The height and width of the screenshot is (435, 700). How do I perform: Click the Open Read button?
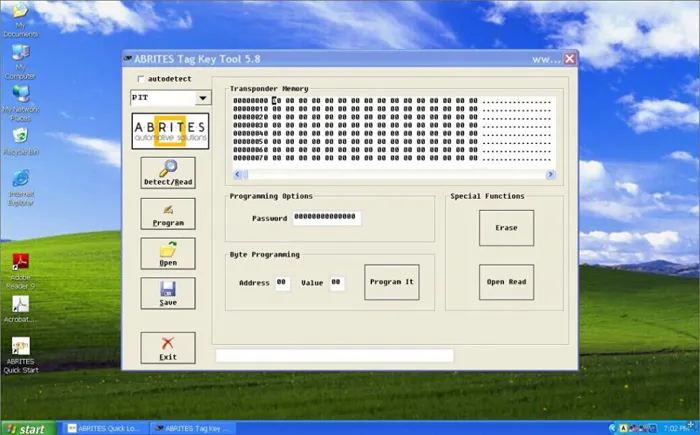pyautogui.click(x=506, y=282)
